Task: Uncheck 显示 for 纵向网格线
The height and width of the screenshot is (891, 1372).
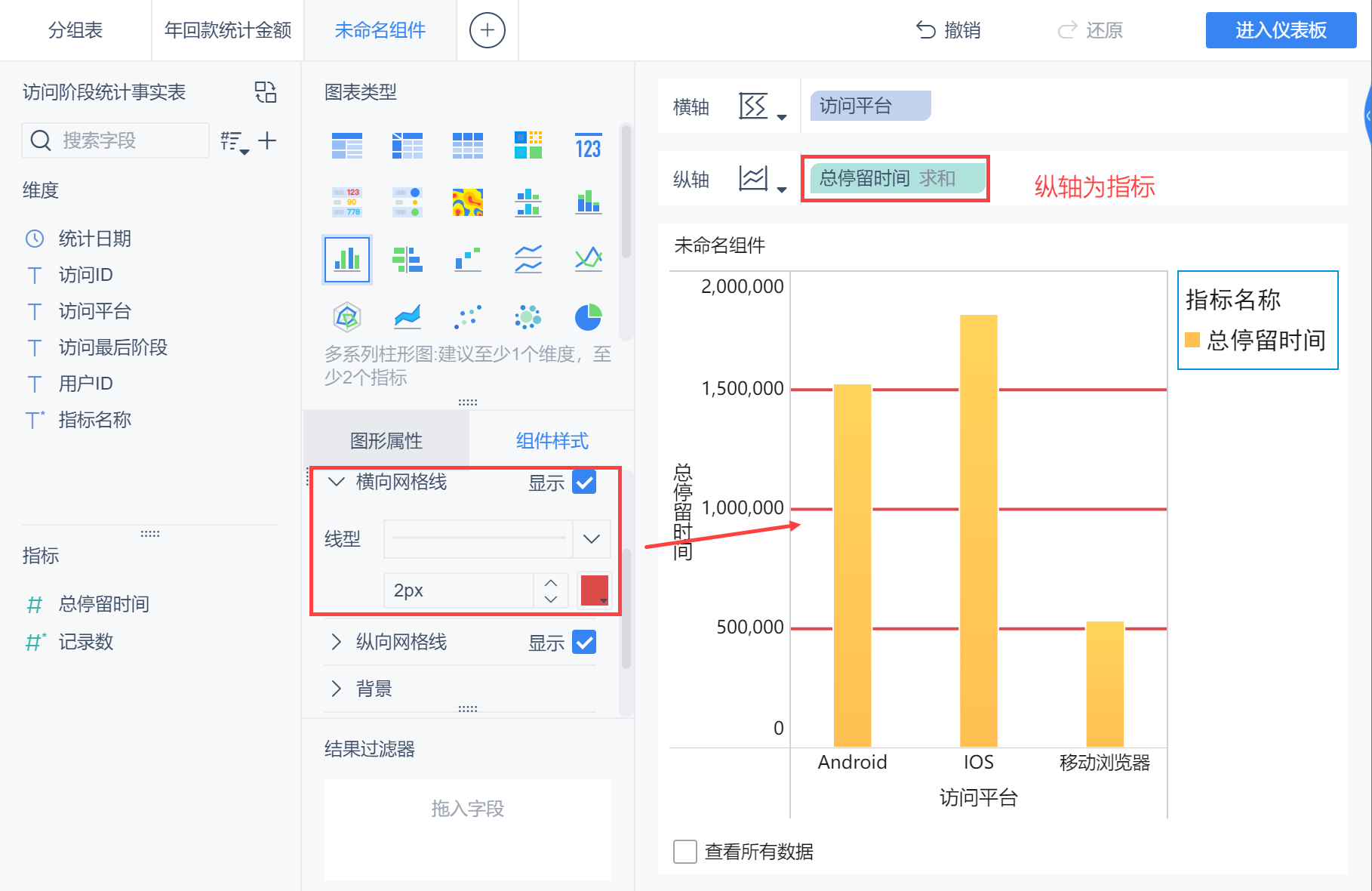Action: (584, 642)
